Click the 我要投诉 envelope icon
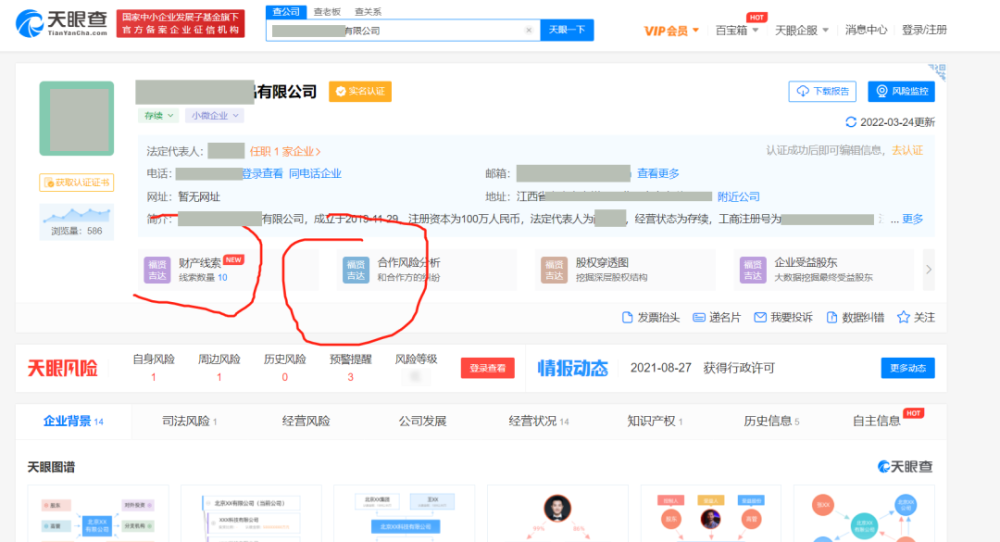Screen dimensions: 1000x542 [x=760, y=318]
